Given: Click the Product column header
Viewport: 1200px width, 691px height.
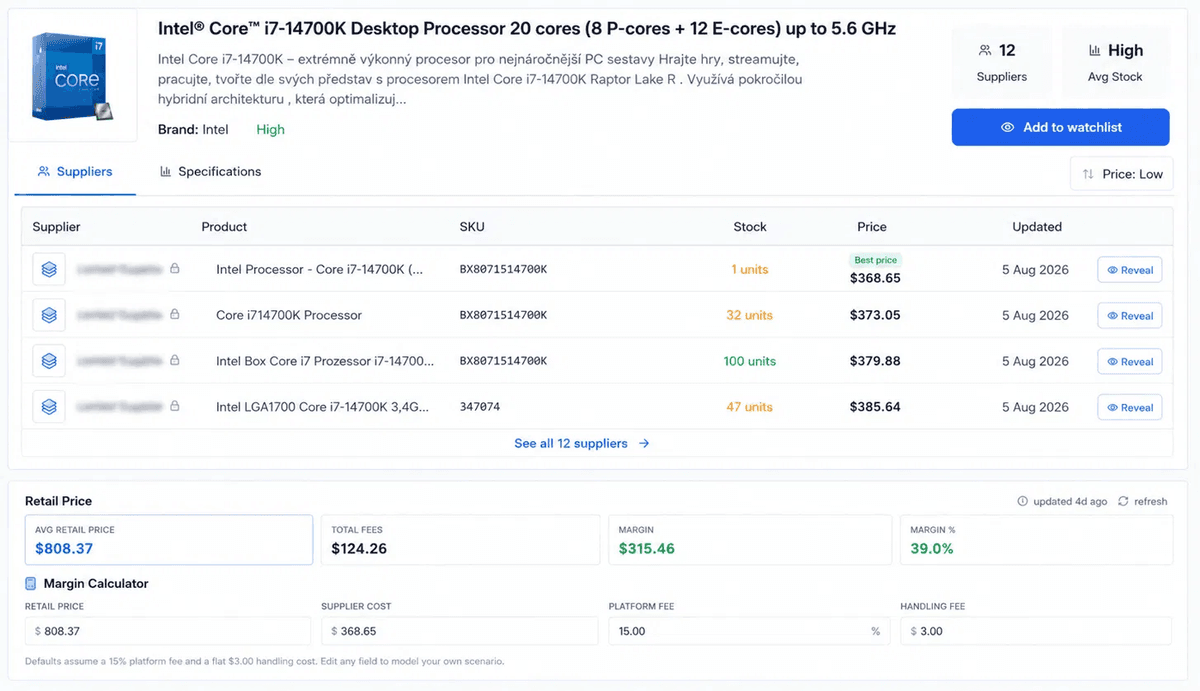Looking at the screenshot, I should [x=224, y=227].
